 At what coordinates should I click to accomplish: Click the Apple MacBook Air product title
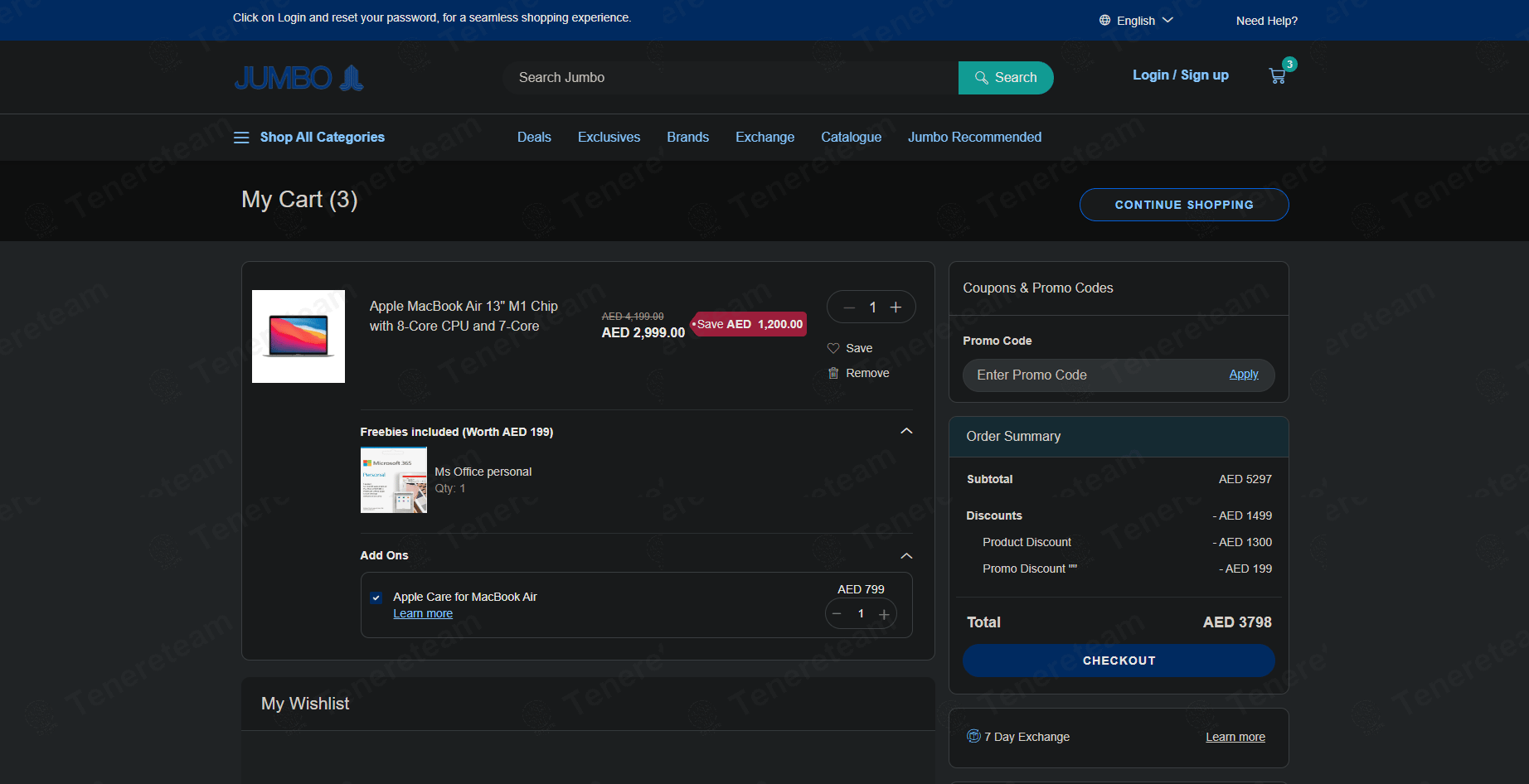coord(464,317)
